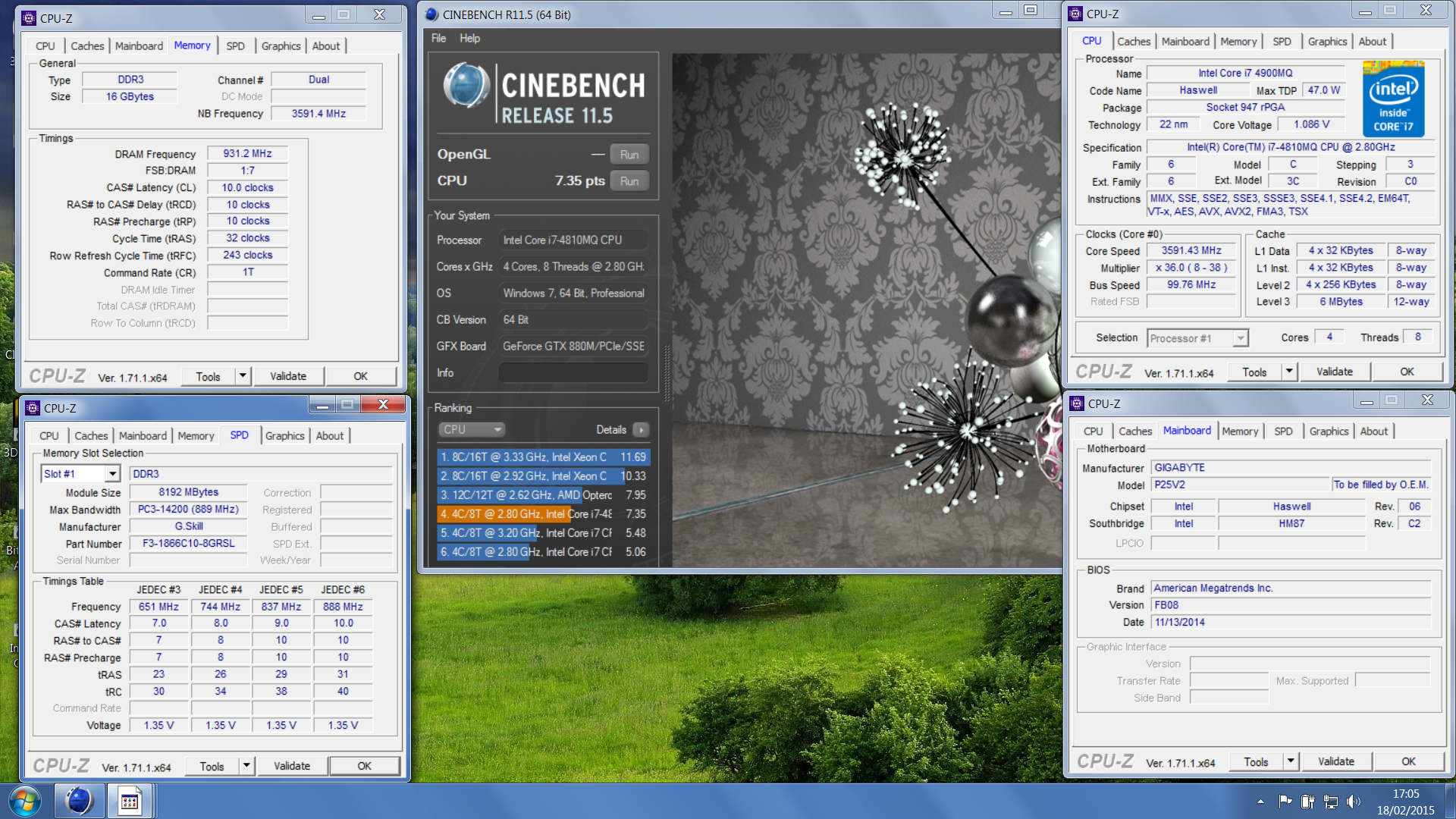Switch to Memory tab in CPU window
The image size is (1456, 819).
point(1238,42)
